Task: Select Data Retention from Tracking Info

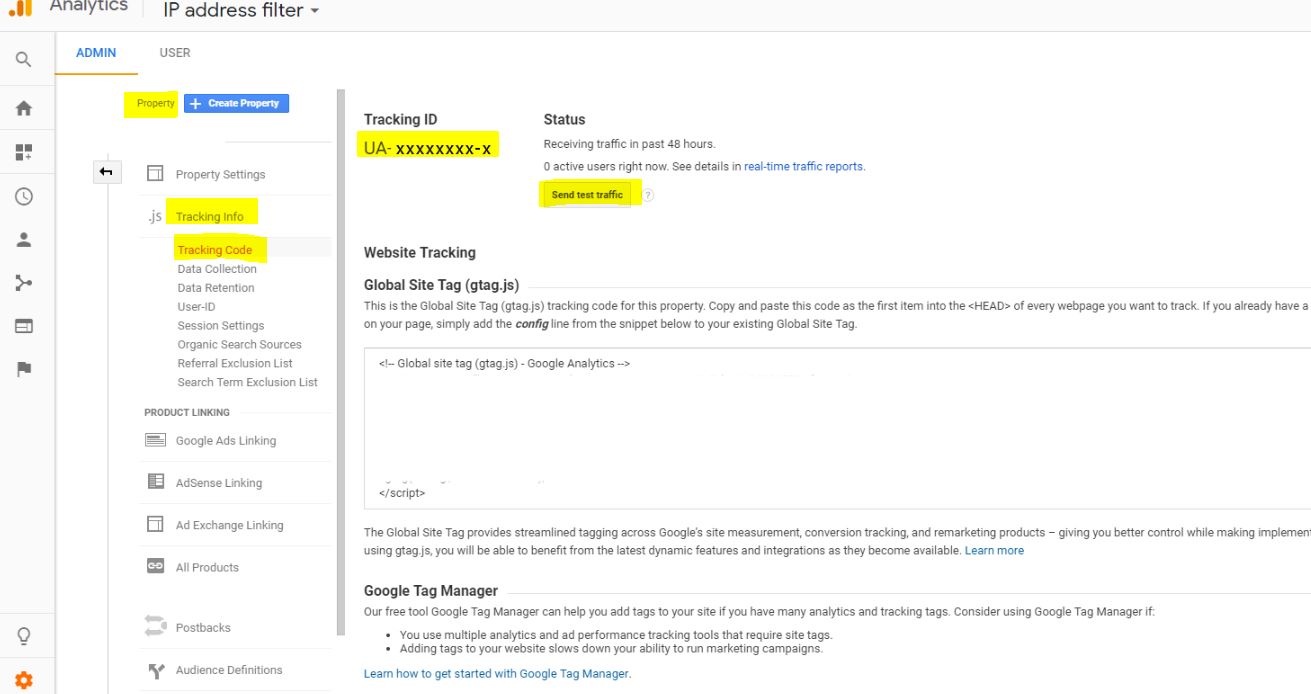Action: coord(217,287)
